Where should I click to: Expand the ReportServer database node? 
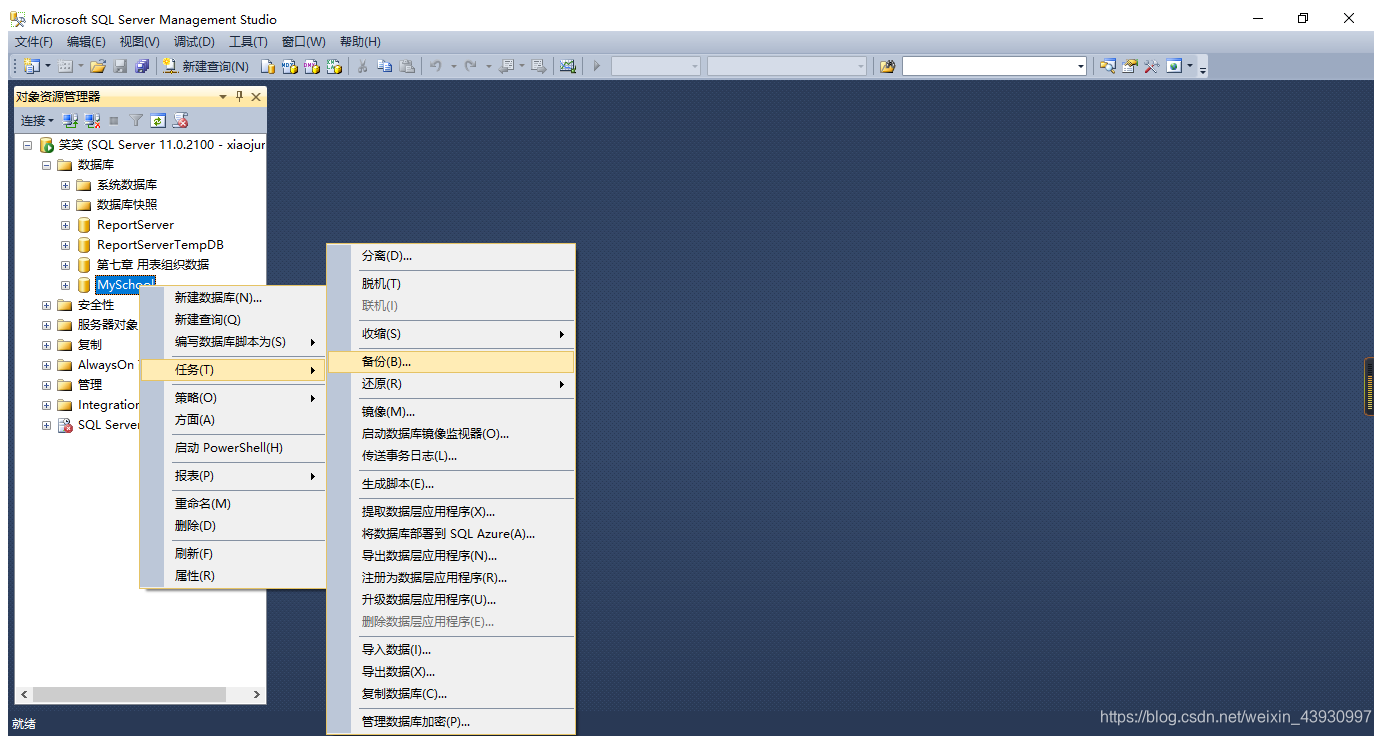click(65, 225)
